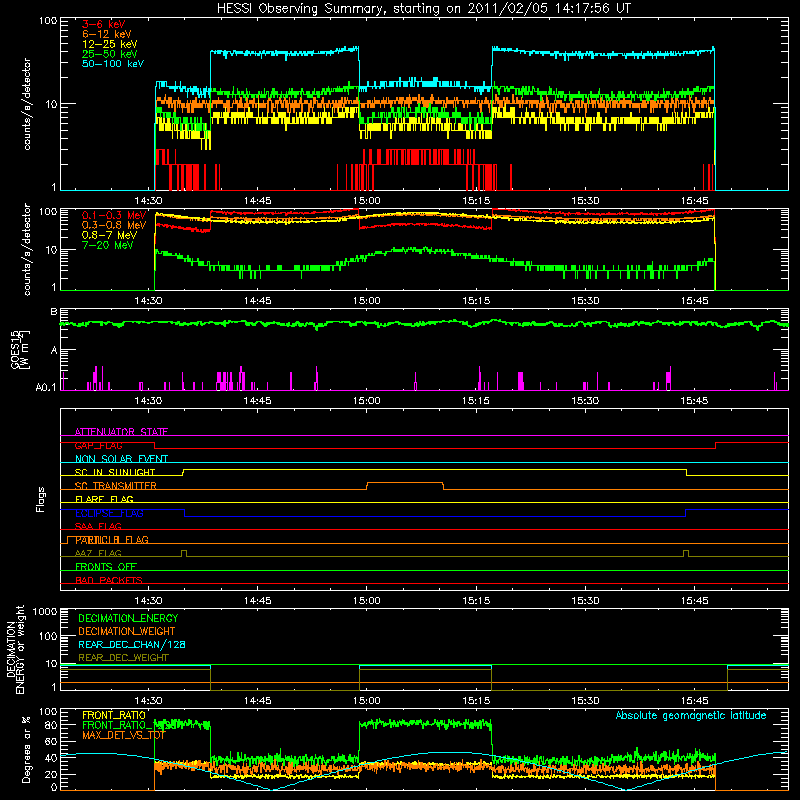800x800 pixels.
Task: Select the 12-25 keV legend label
Action: click(x=110, y=44)
